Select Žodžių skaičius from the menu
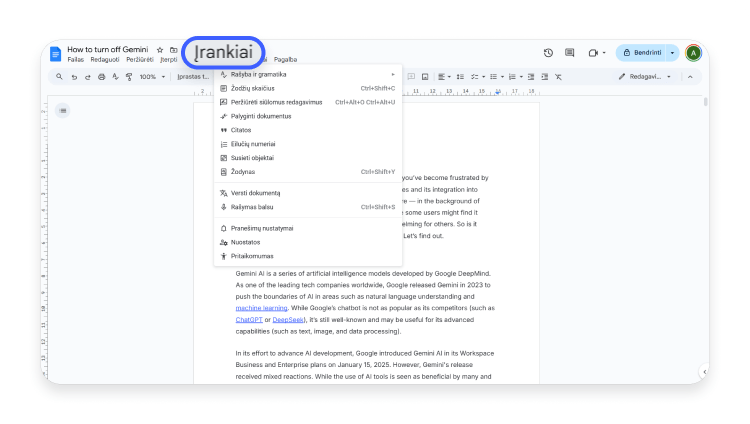The image size is (750, 424). click(308, 89)
